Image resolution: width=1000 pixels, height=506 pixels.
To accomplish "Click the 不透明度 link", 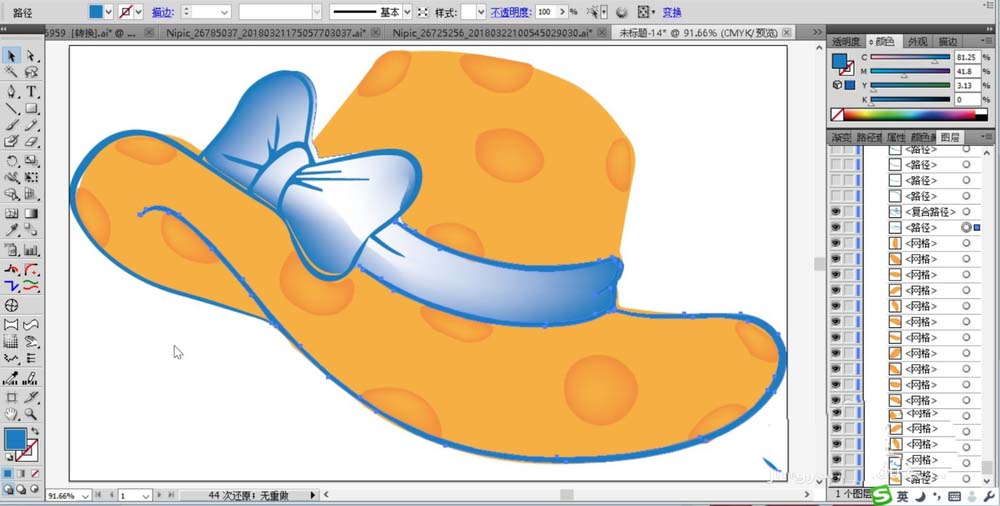I will click(x=511, y=12).
